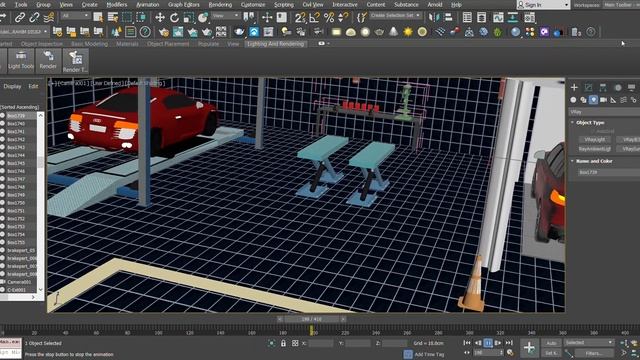Activate the Select and Move tool
This screenshot has width=640, height=360.
tap(160, 18)
